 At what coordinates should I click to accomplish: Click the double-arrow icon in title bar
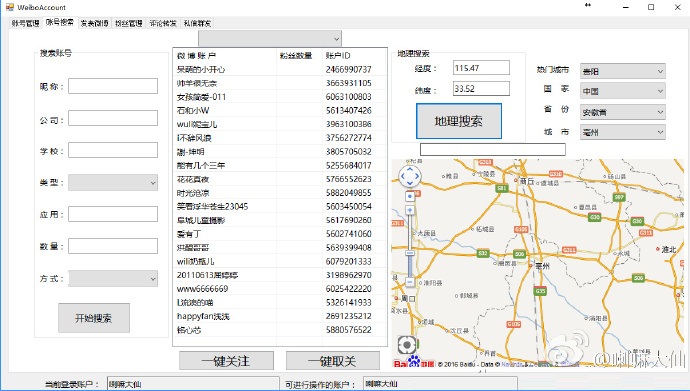(x=587, y=5)
